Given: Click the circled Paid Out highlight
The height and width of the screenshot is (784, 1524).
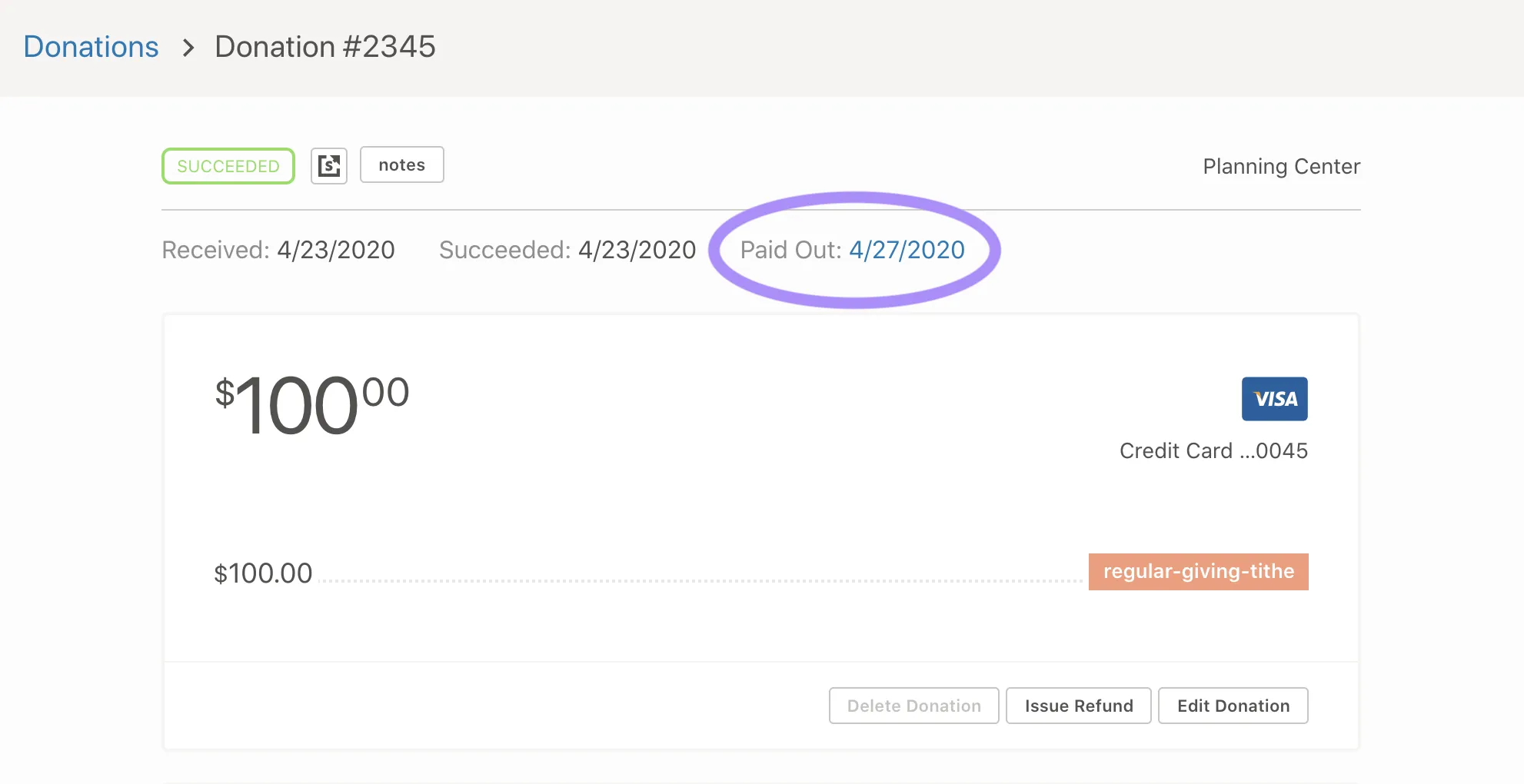Looking at the screenshot, I should 855,249.
